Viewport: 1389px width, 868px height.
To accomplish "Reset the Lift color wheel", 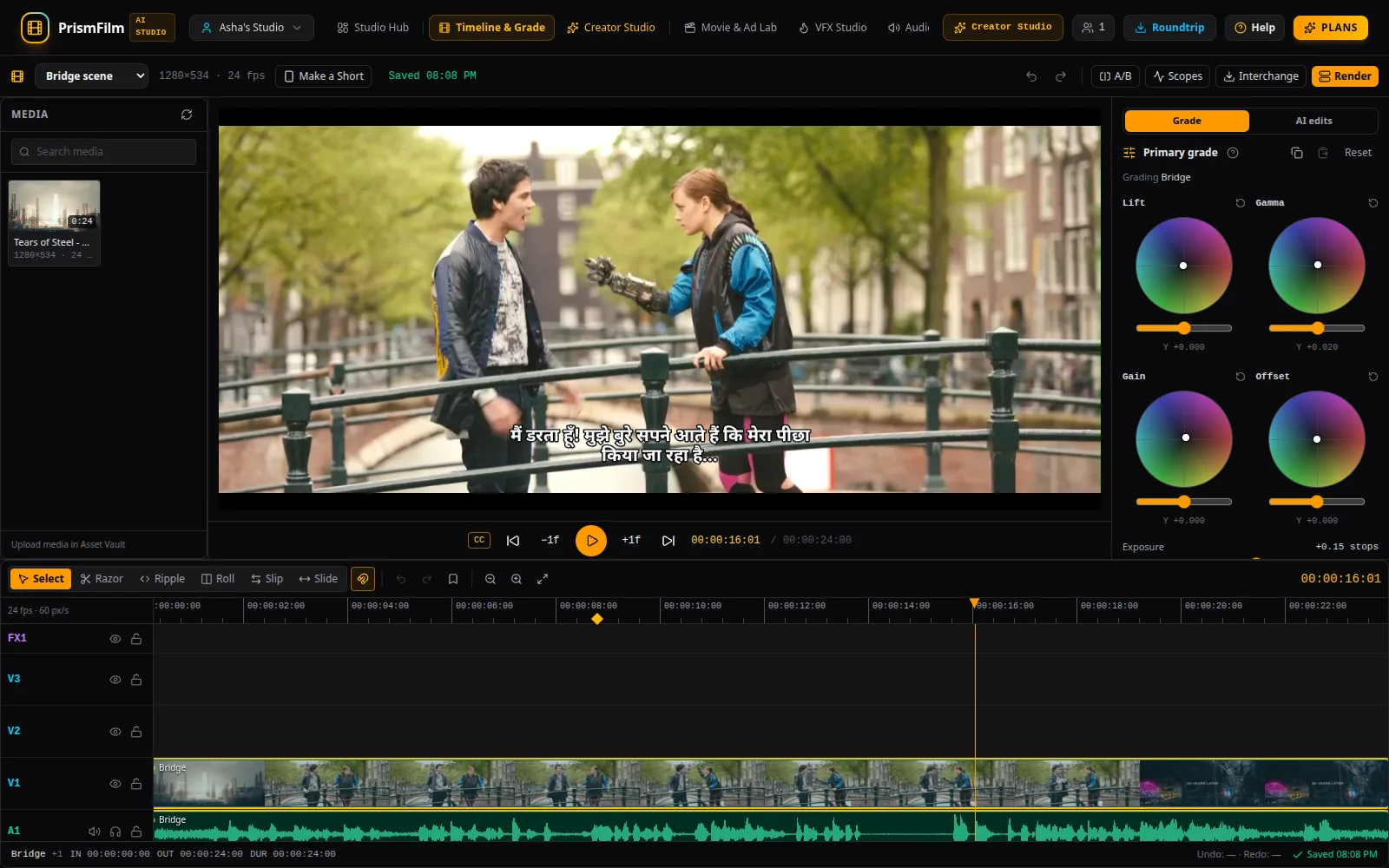I will coord(1241,203).
